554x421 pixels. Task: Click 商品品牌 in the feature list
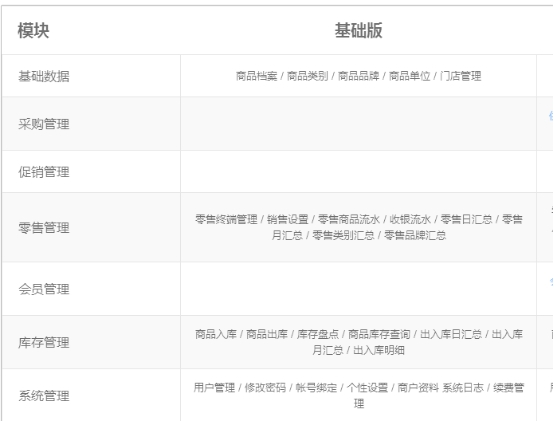358,76
